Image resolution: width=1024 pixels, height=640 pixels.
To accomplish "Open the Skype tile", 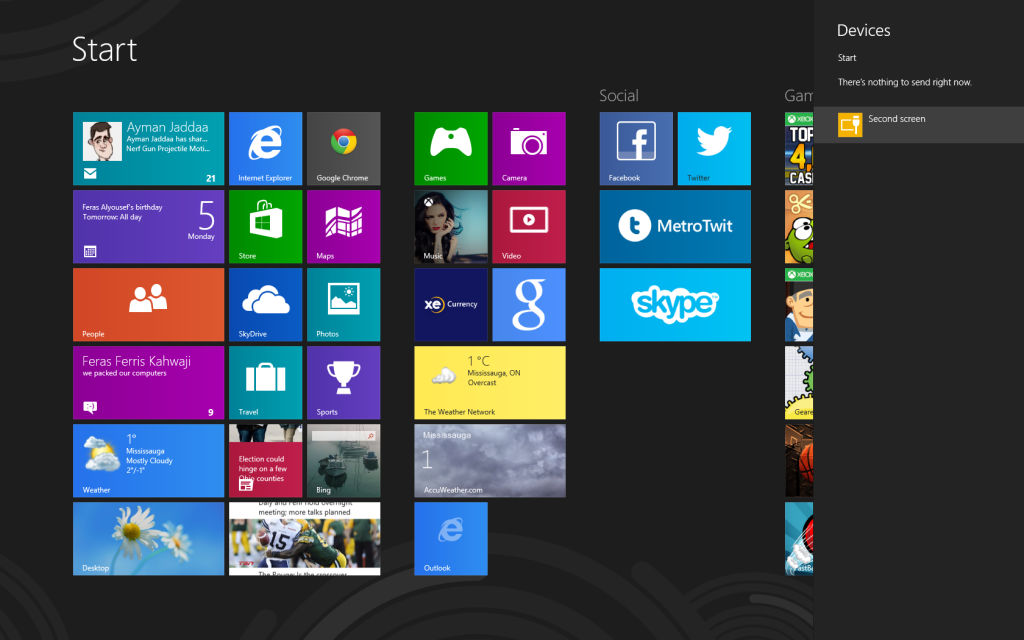I will tap(675, 304).
